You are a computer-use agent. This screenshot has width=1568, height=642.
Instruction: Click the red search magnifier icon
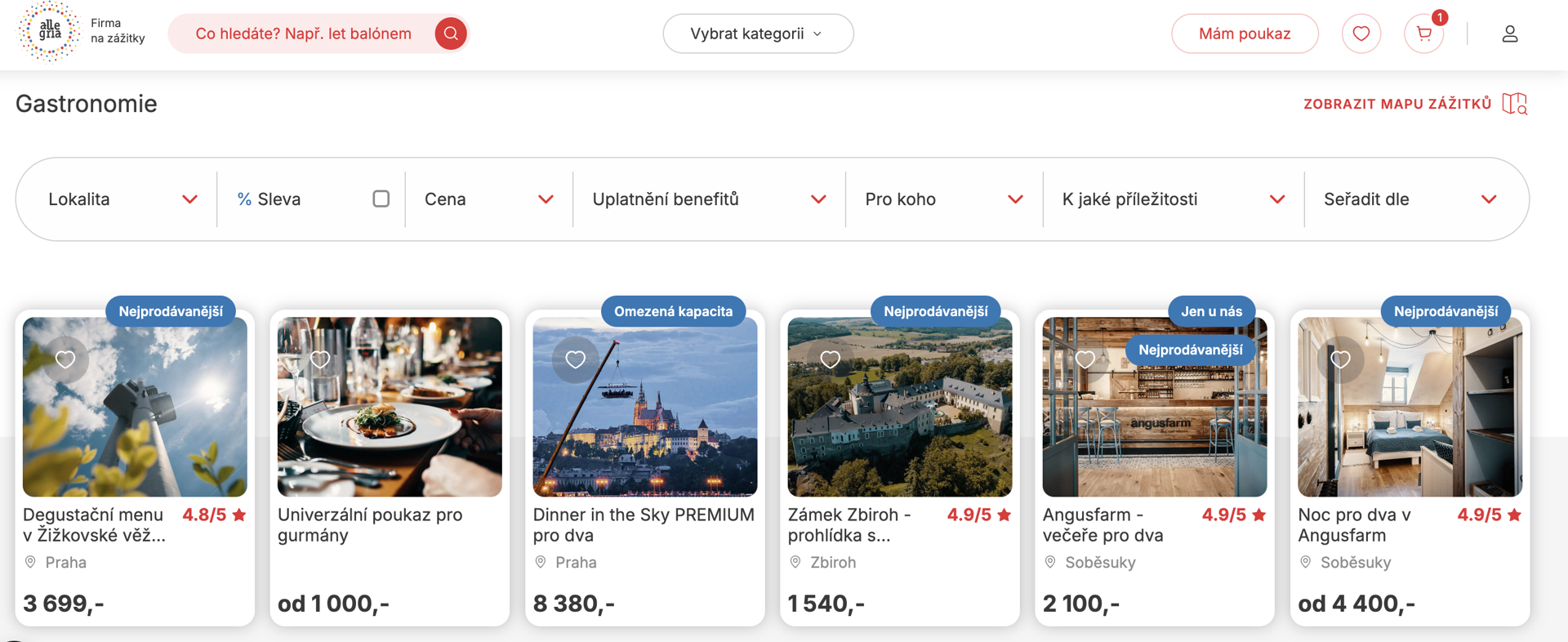[x=450, y=33]
